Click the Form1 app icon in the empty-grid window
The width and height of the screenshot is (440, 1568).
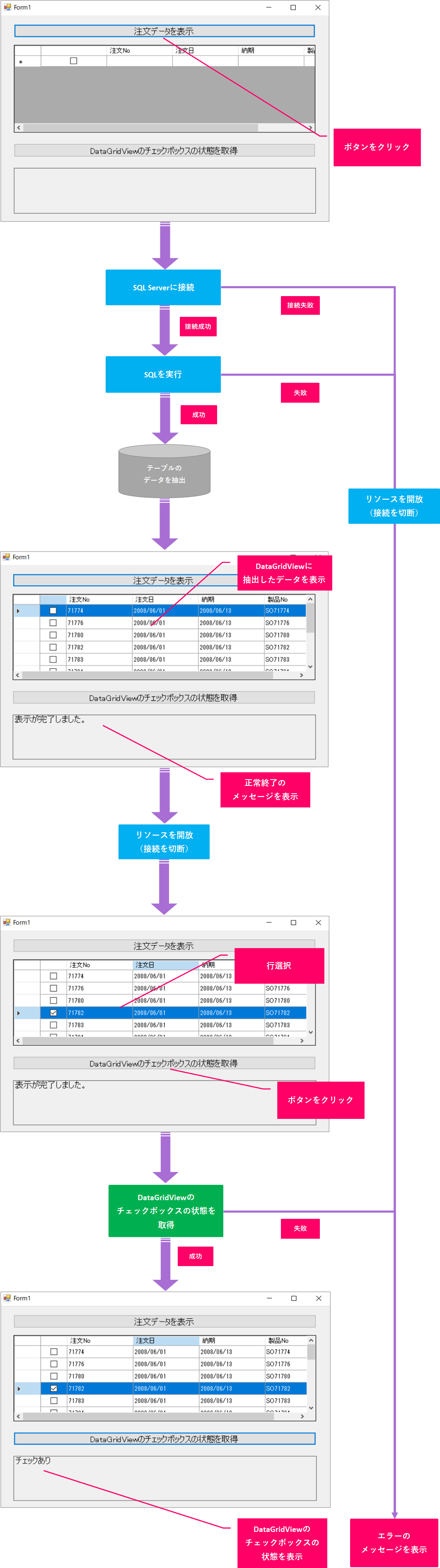pyautogui.click(x=7, y=7)
